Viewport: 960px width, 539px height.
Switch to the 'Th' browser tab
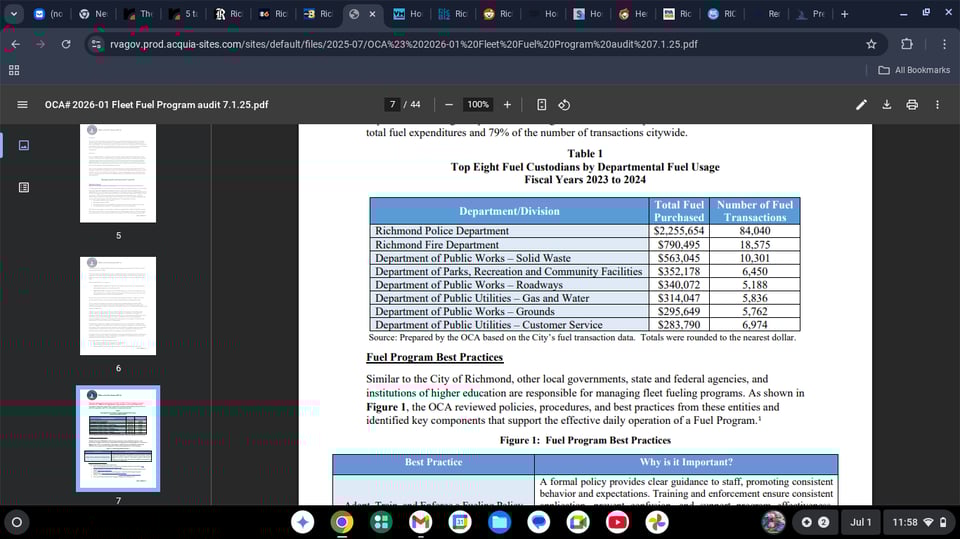click(138, 13)
